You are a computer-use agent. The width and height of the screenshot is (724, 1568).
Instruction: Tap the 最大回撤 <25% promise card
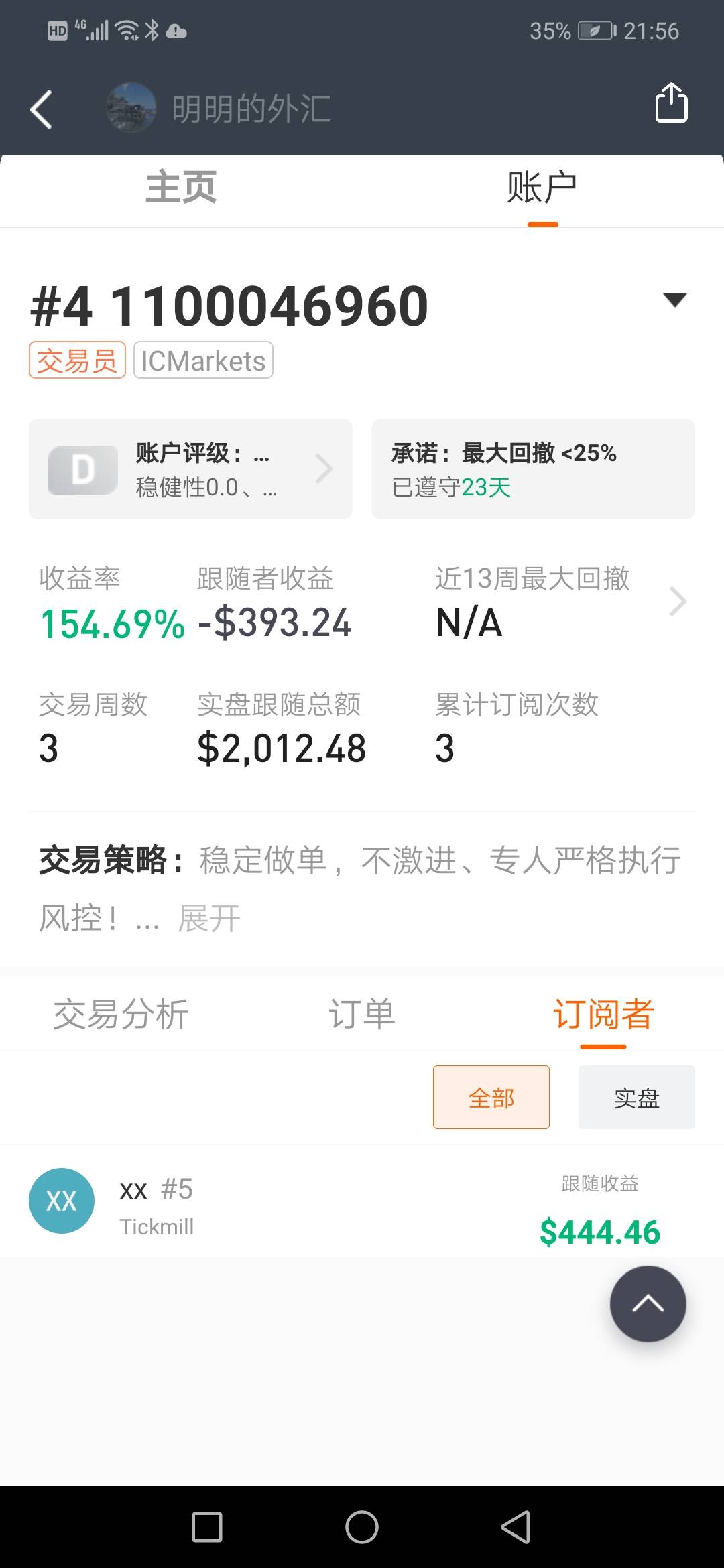coord(533,469)
